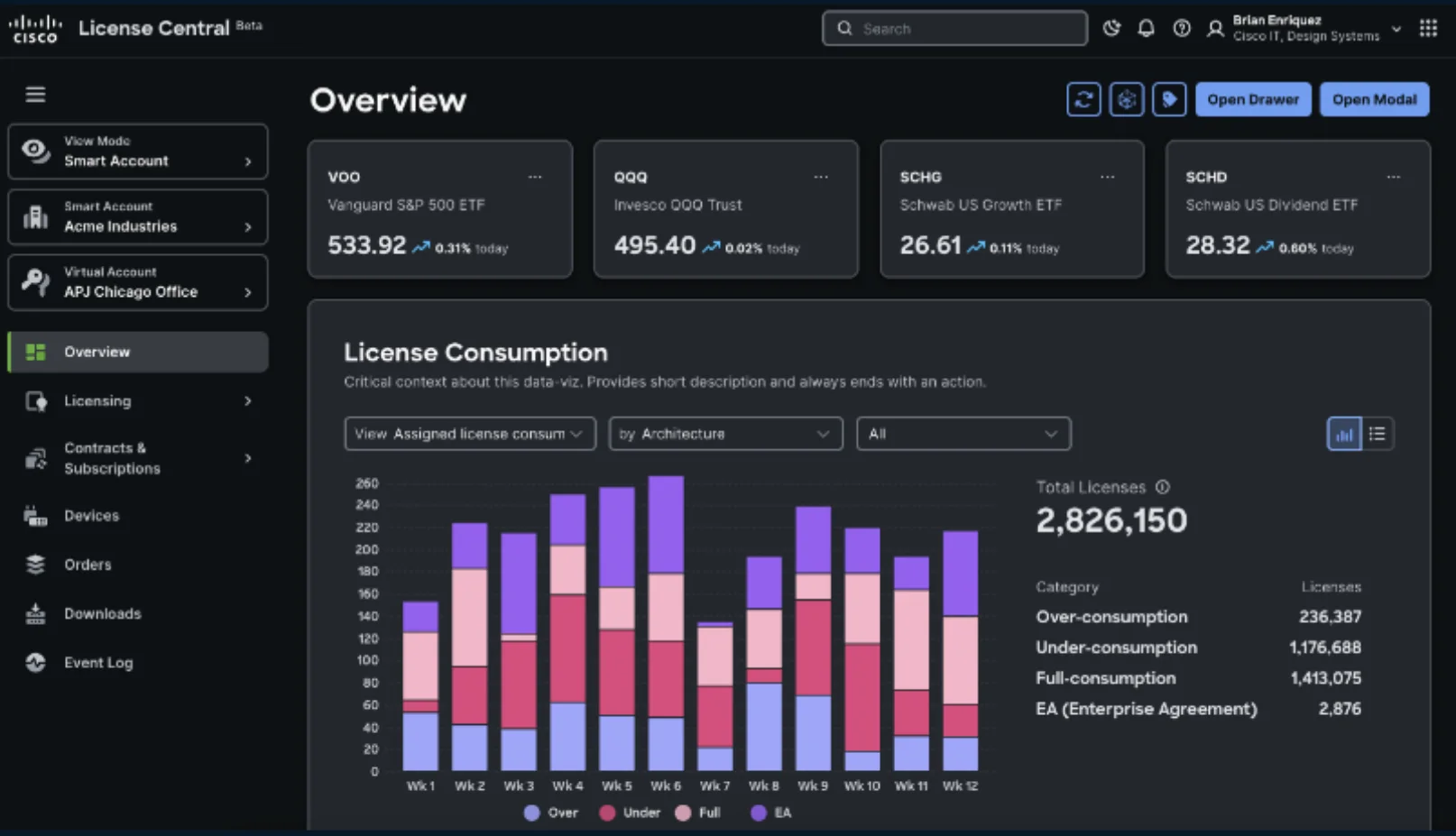Open Contracts & Subscriptions menu item
Screen dimensions: 1456x836
coord(138,458)
